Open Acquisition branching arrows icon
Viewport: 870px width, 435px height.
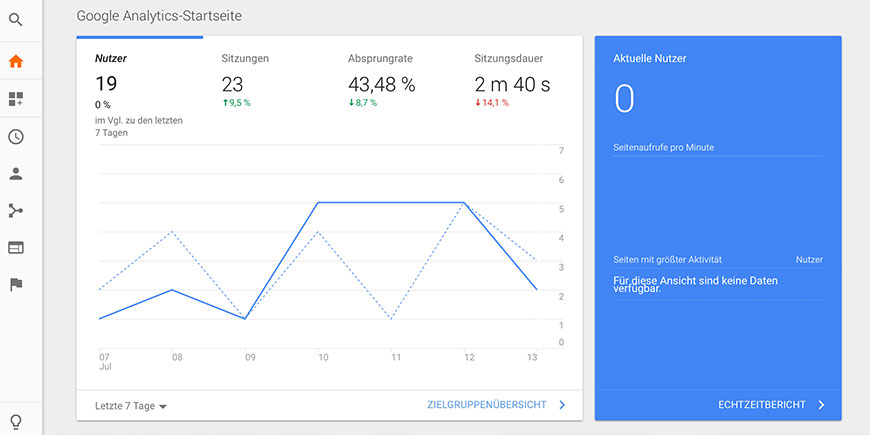tap(16, 211)
